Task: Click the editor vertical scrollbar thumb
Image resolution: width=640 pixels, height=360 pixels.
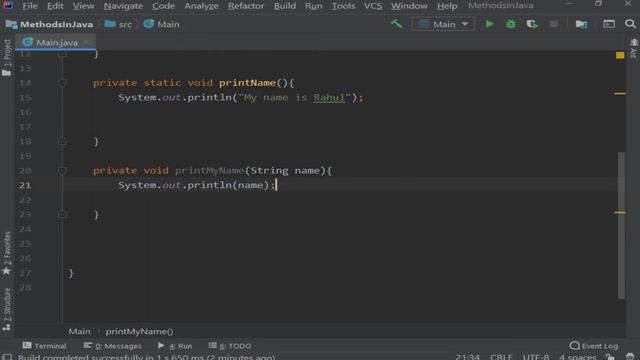Action: 621,225
